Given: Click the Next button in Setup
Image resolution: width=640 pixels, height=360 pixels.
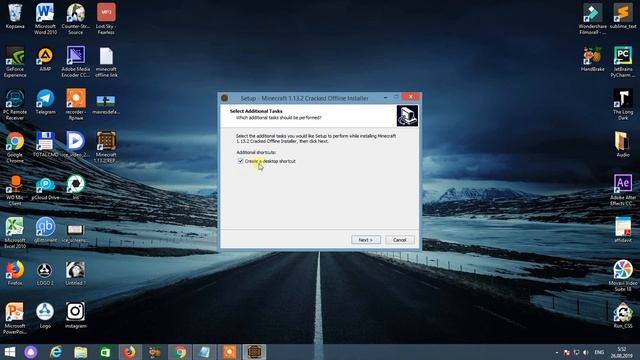Looking at the screenshot, I should 366,240.
